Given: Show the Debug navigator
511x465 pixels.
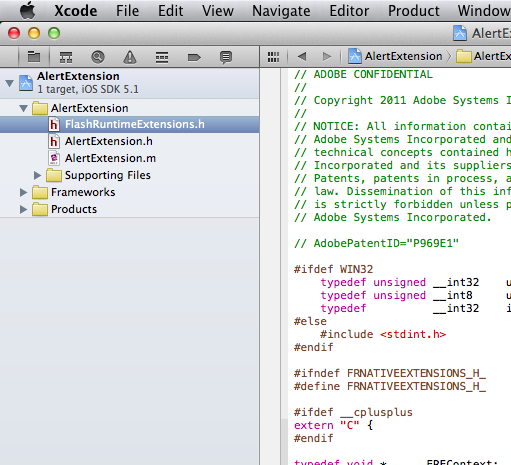Looking at the screenshot, I should pos(162,57).
